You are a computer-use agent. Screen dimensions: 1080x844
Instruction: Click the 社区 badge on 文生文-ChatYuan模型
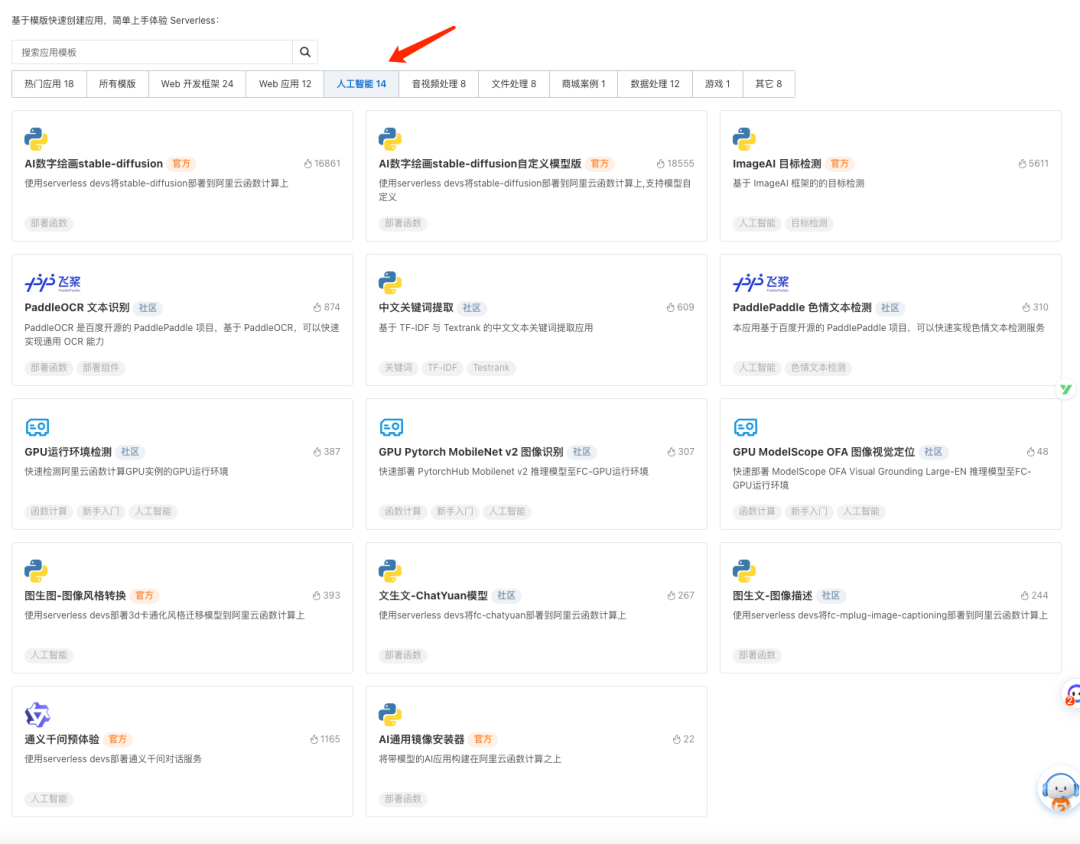click(508, 595)
